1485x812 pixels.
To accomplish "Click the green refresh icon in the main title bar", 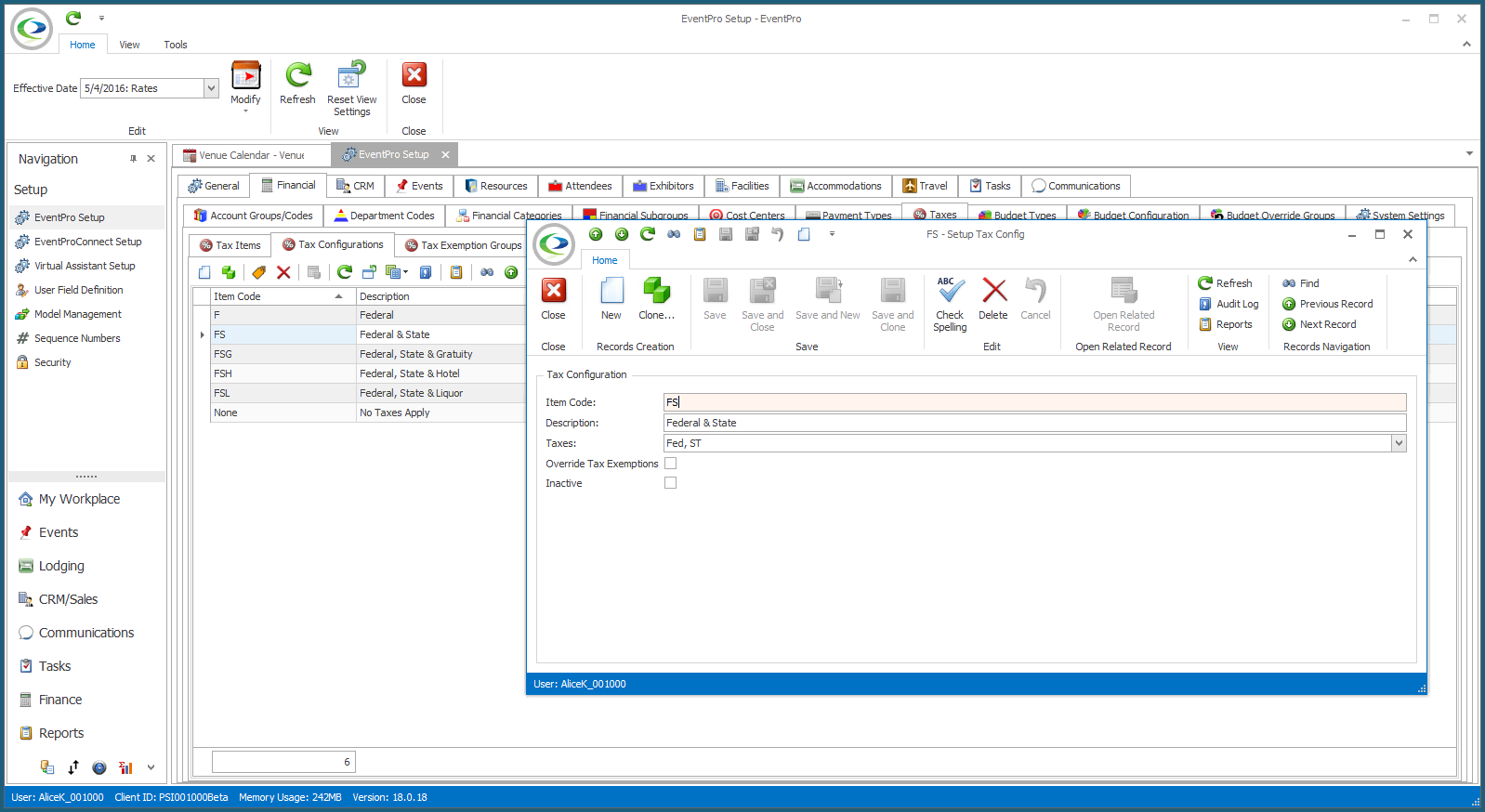I will point(73,18).
